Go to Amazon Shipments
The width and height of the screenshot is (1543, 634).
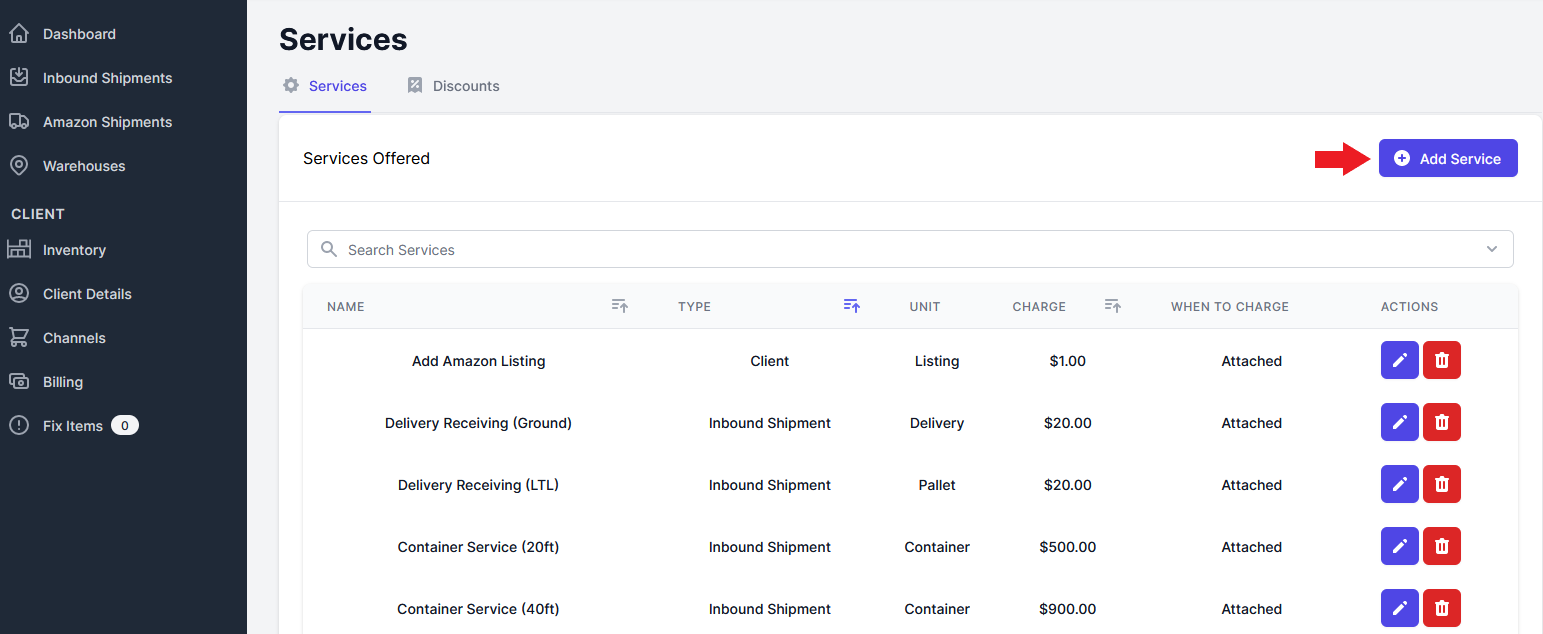point(108,122)
